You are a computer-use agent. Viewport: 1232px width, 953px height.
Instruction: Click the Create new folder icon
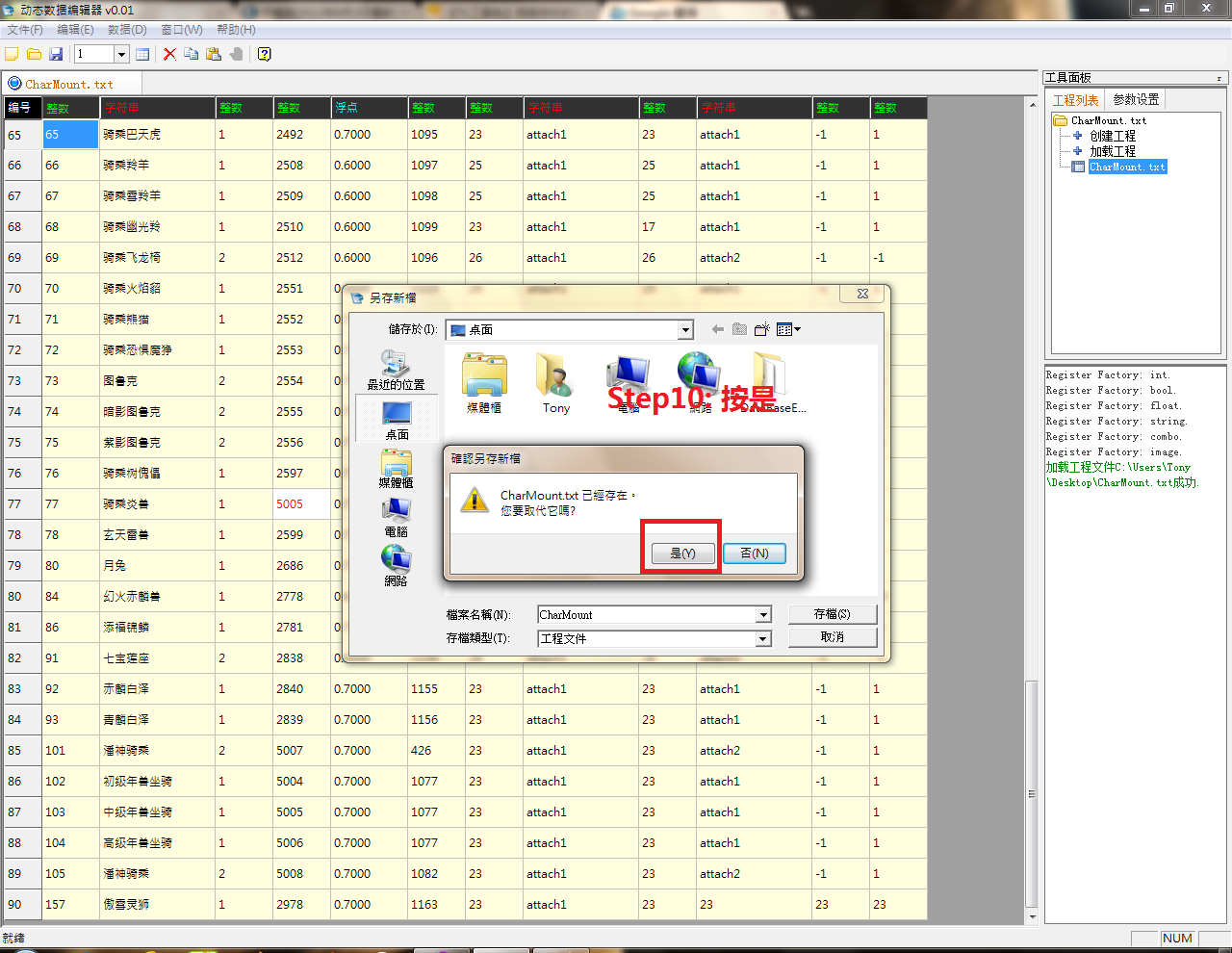pyautogui.click(x=761, y=329)
